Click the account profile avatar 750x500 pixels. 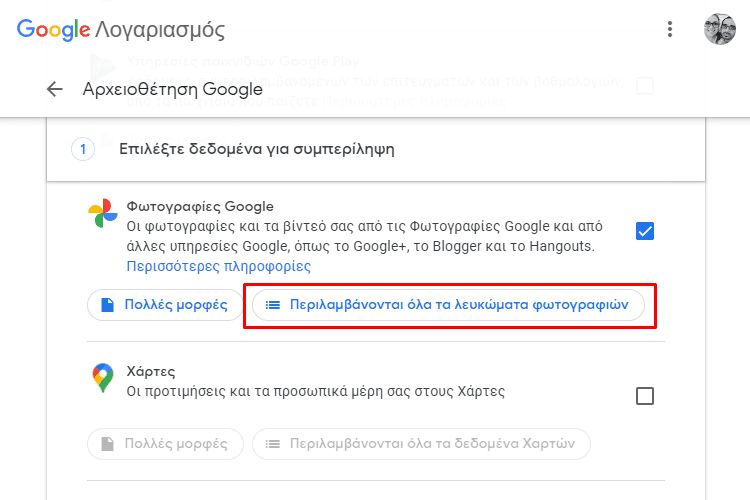pos(719,29)
